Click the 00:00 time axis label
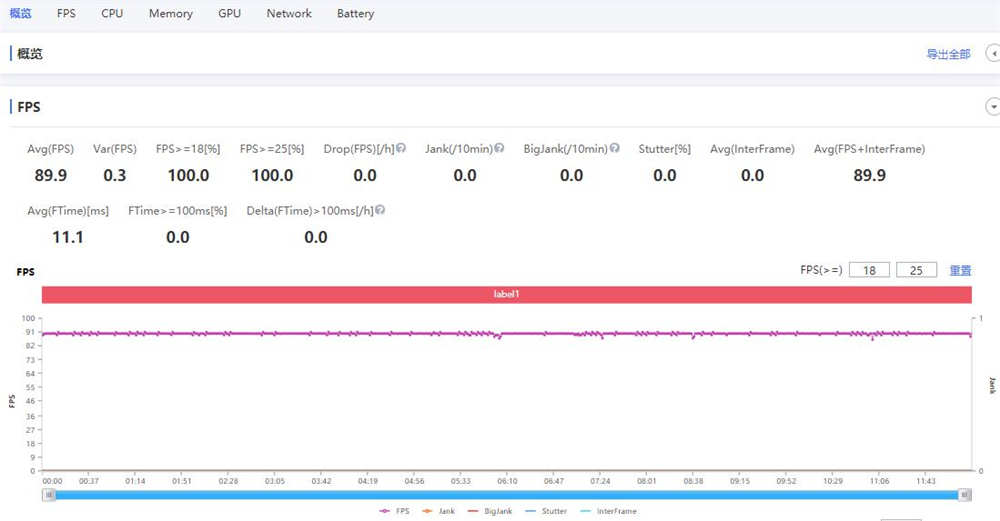Image resolution: width=1000 pixels, height=521 pixels. pos(52,481)
